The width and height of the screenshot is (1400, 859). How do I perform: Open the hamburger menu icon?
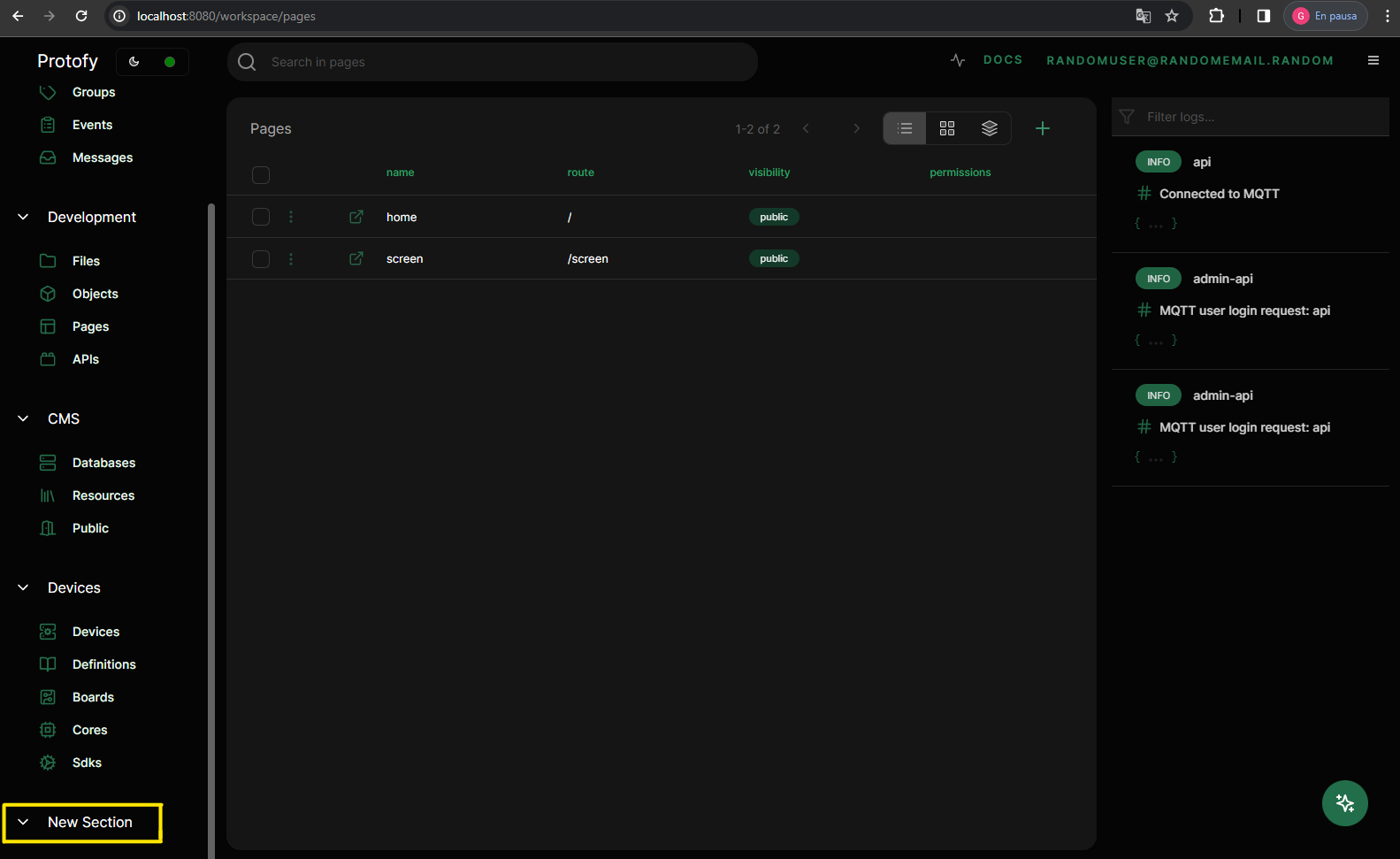(1373, 60)
